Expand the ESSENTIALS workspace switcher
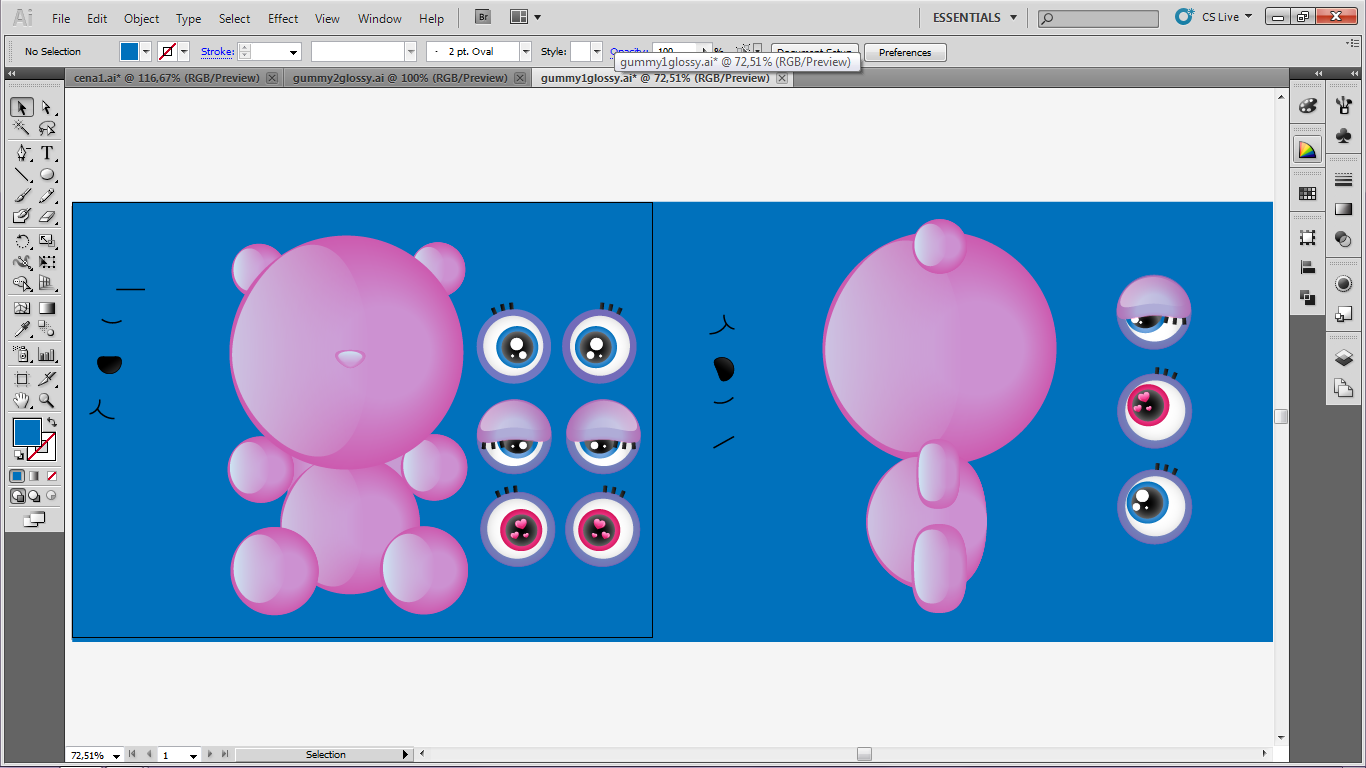Image resolution: width=1366 pixels, height=768 pixels. [974, 18]
